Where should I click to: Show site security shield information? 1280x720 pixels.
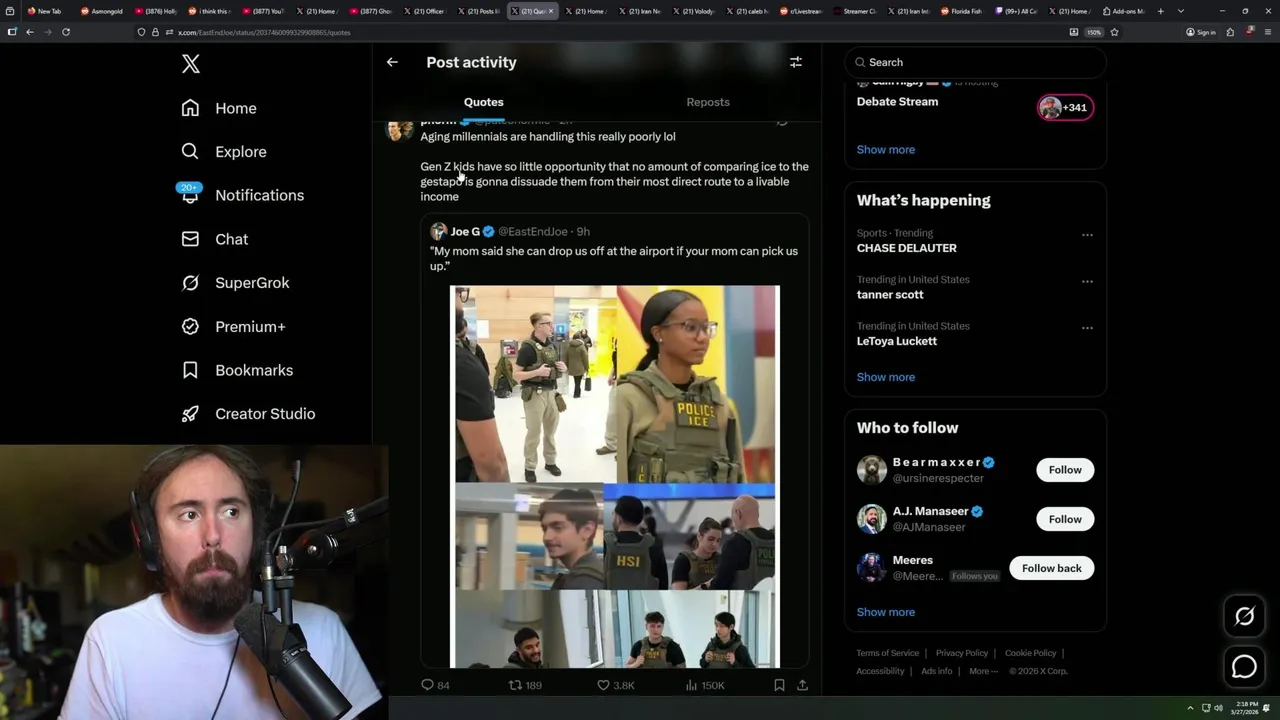click(141, 32)
